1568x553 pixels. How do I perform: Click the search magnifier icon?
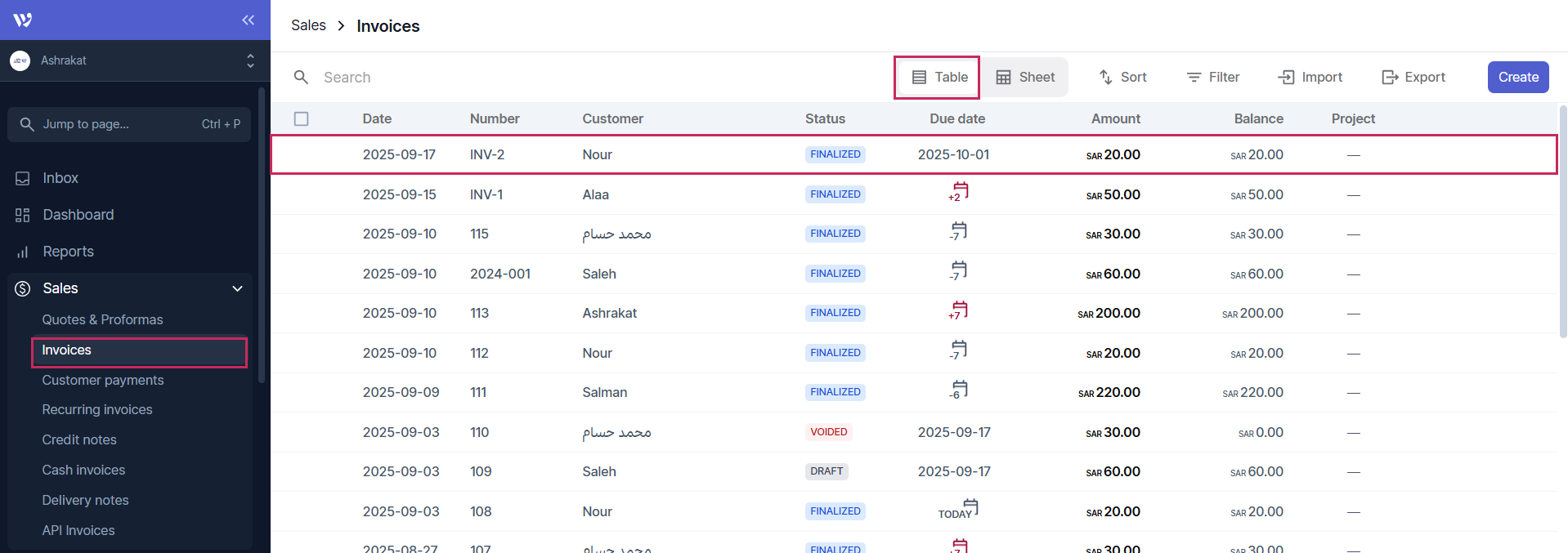[x=301, y=77]
